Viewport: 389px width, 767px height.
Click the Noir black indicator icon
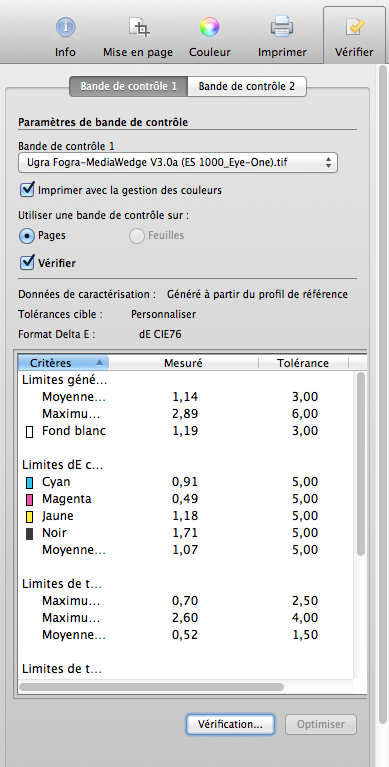[29, 534]
